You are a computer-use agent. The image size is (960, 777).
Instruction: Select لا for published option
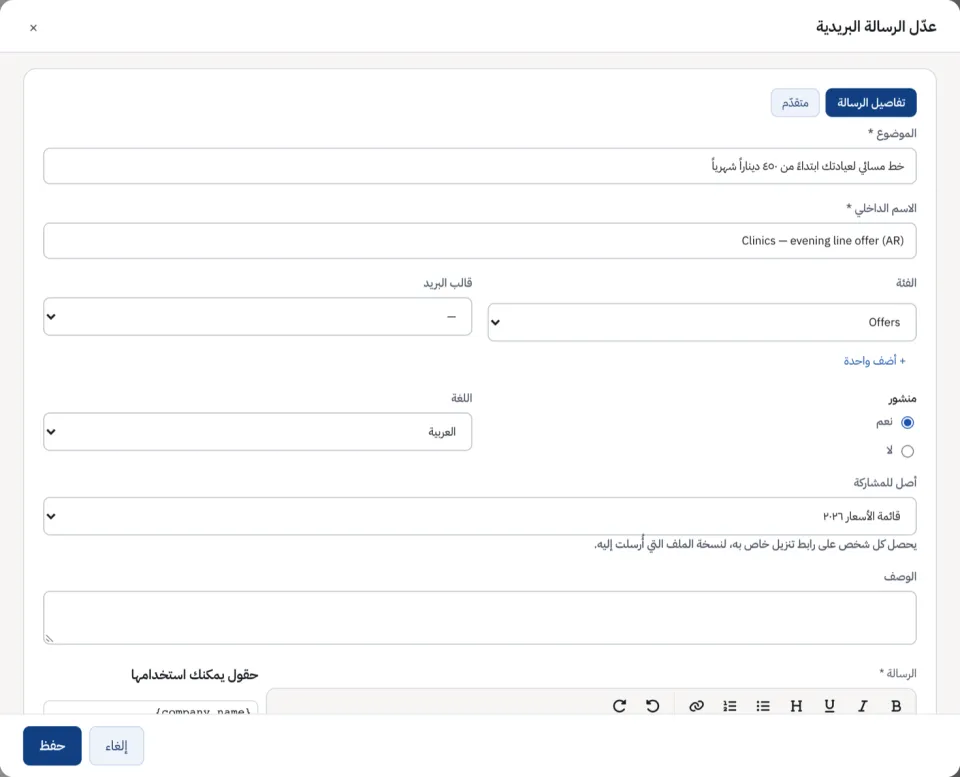click(907, 451)
